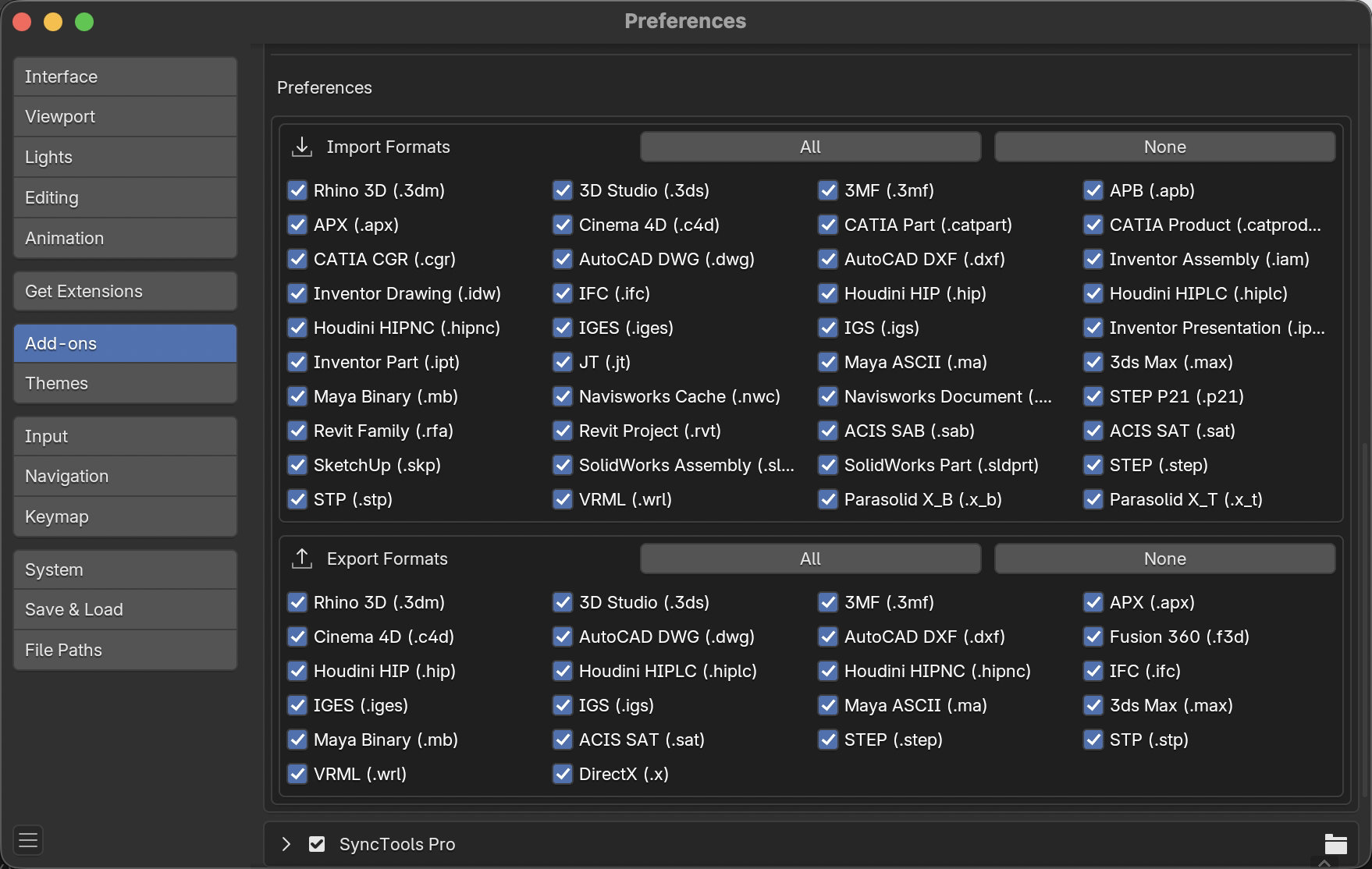Image resolution: width=1372 pixels, height=869 pixels.
Task: Uncheck Rhino 3D (.3dm) import format
Action: pyautogui.click(x=297, y=190)
